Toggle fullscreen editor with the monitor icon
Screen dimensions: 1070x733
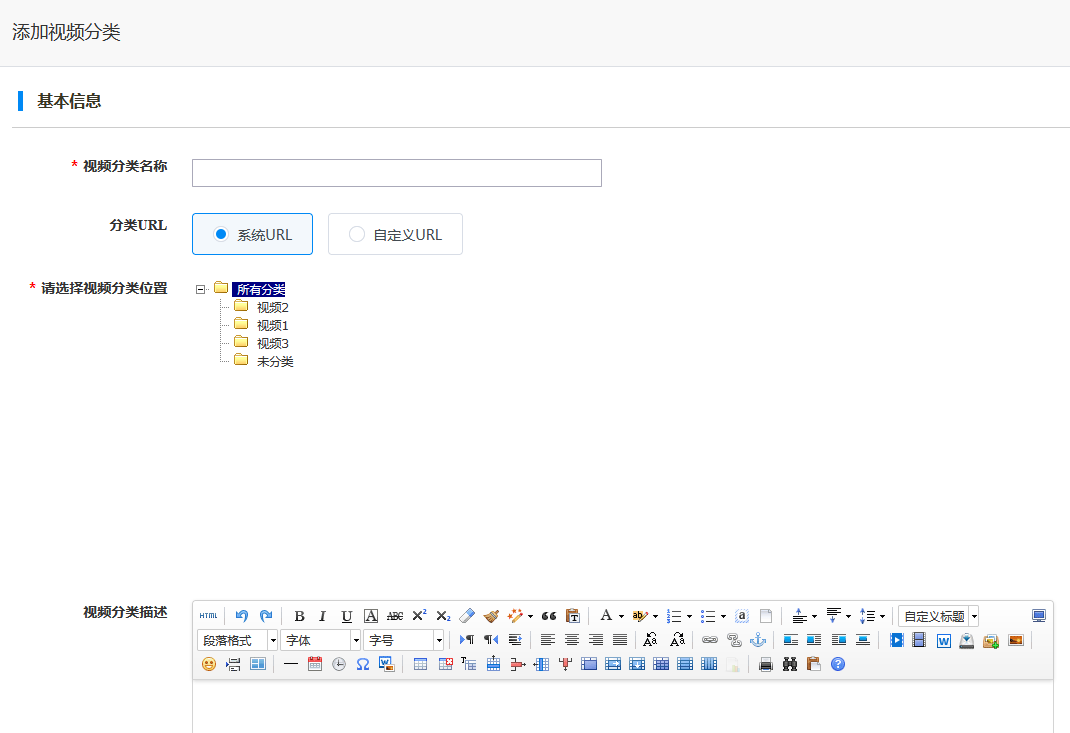pos(1039,616)
